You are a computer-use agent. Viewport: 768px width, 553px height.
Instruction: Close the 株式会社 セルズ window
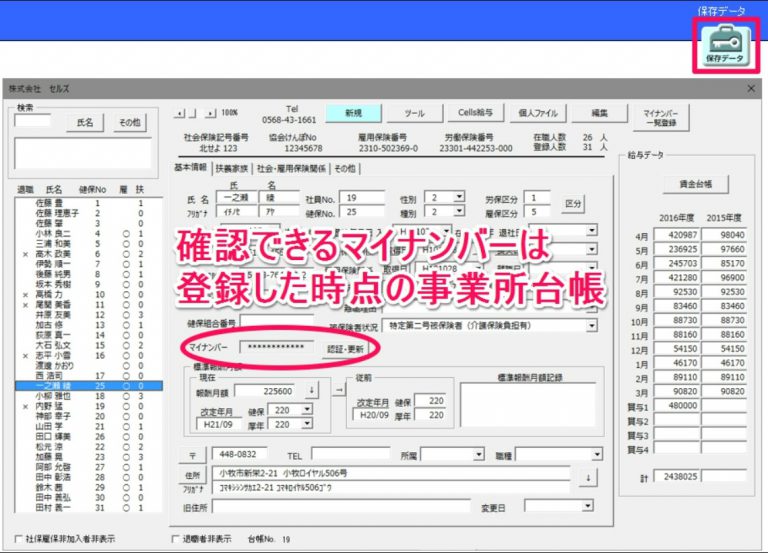pos(751,89)
